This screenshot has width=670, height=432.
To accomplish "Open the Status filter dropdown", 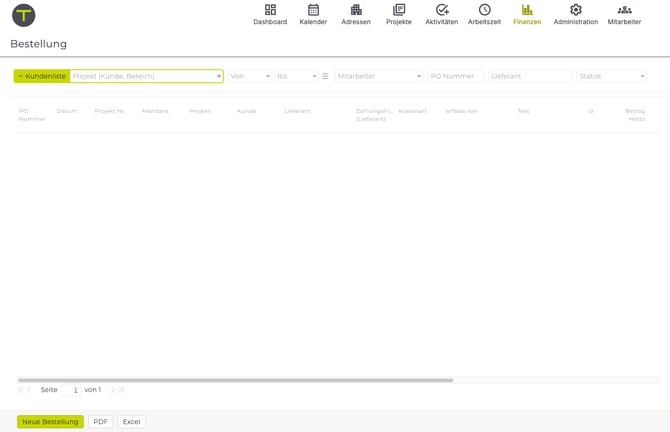I will [x=611, y=76].
